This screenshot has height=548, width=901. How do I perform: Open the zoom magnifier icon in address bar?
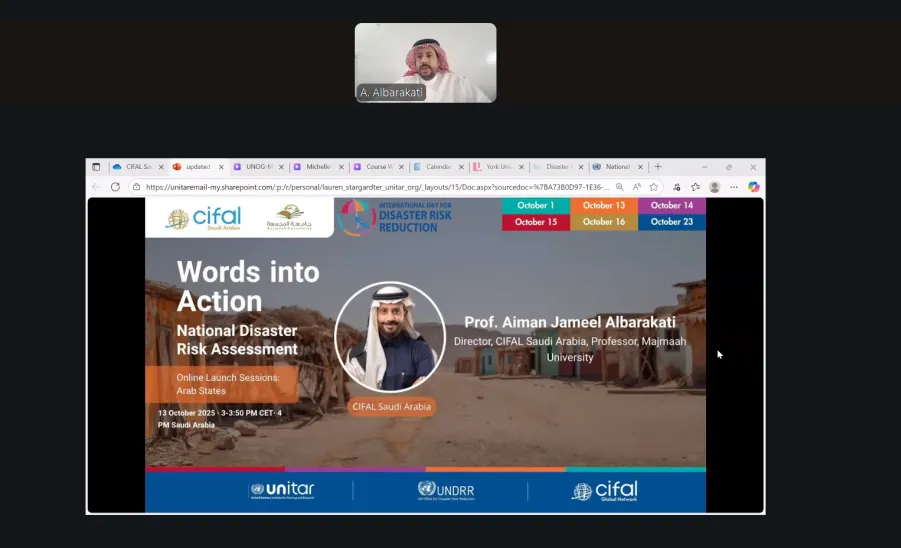[x=619, y=187]
